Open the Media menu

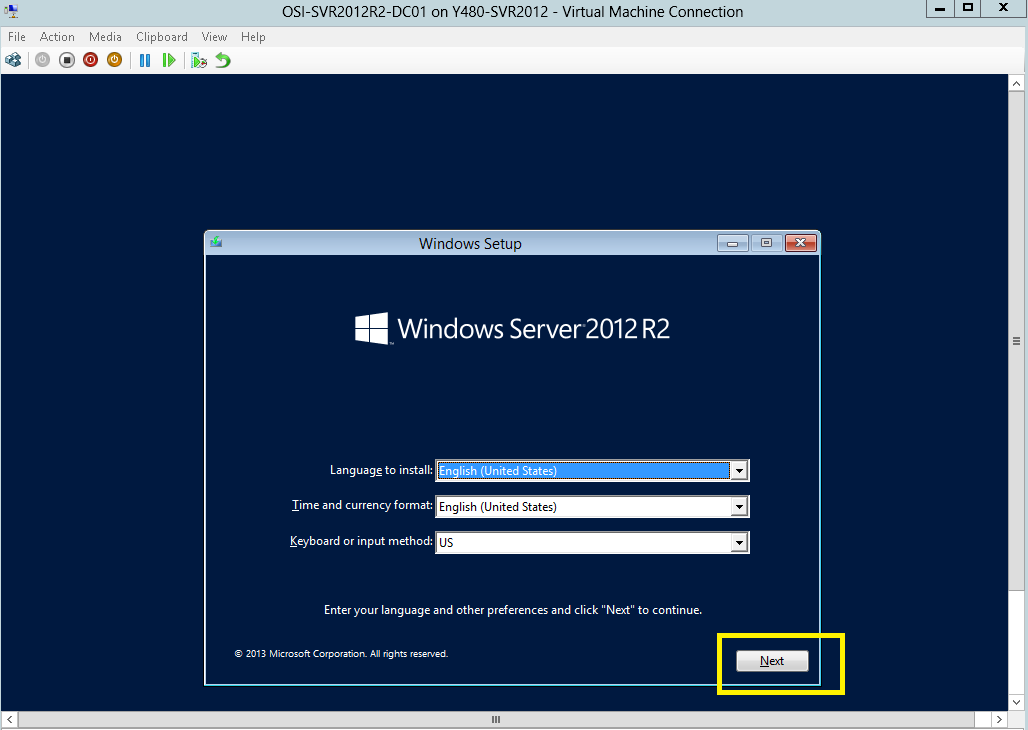click(105, 37)
